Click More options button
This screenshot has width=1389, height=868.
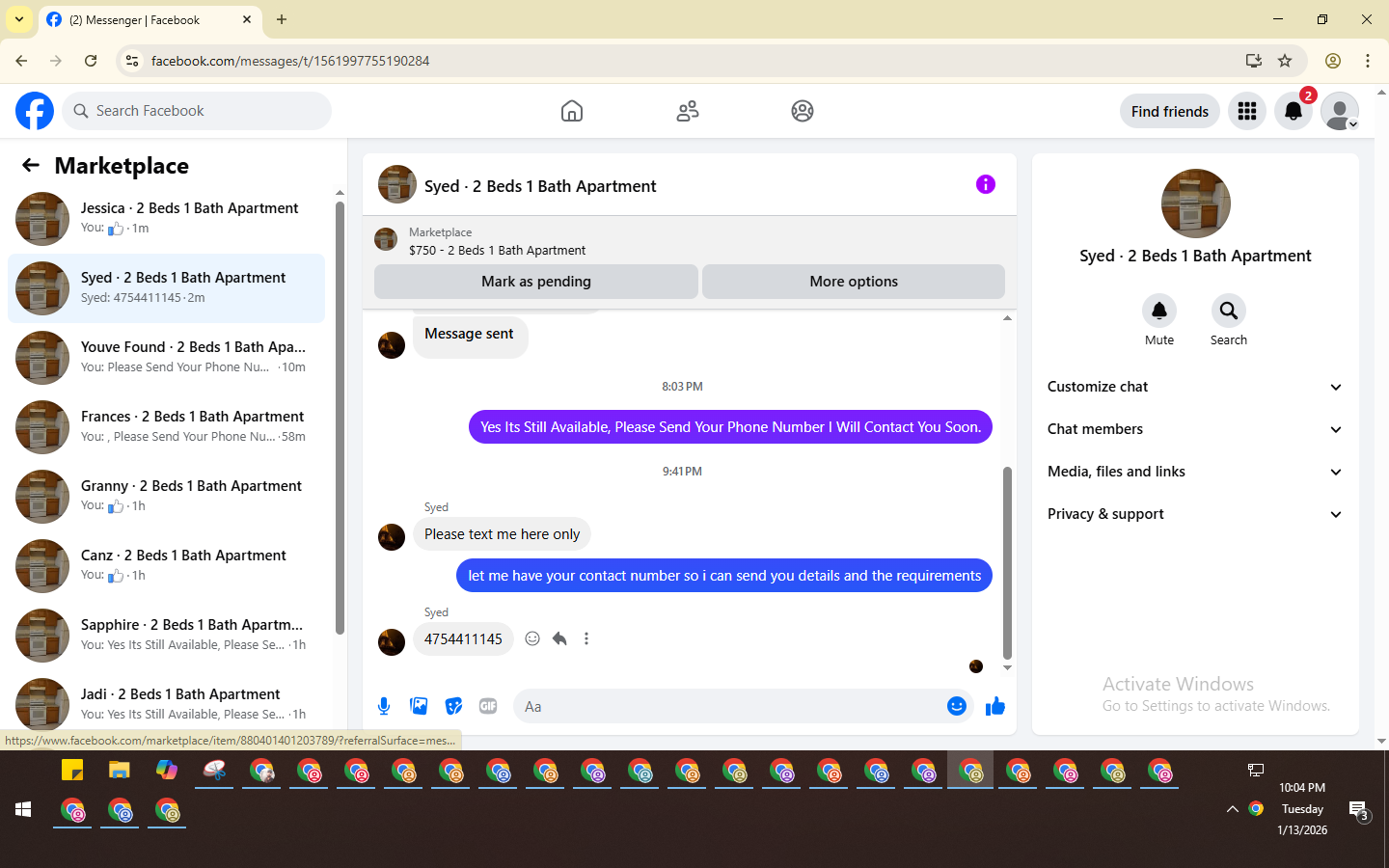(x=854, y=282)
